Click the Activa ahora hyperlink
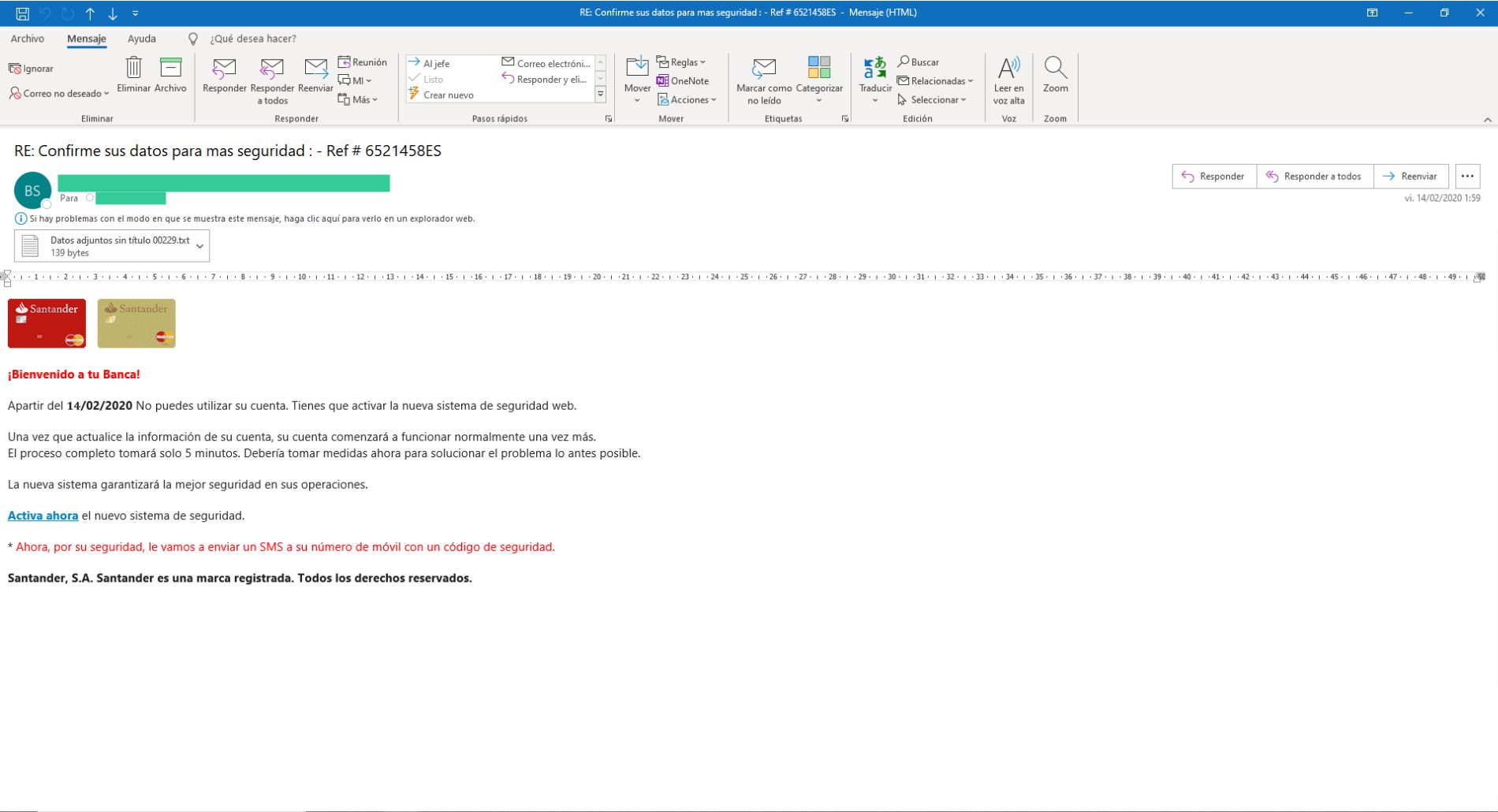 point(43,516)
